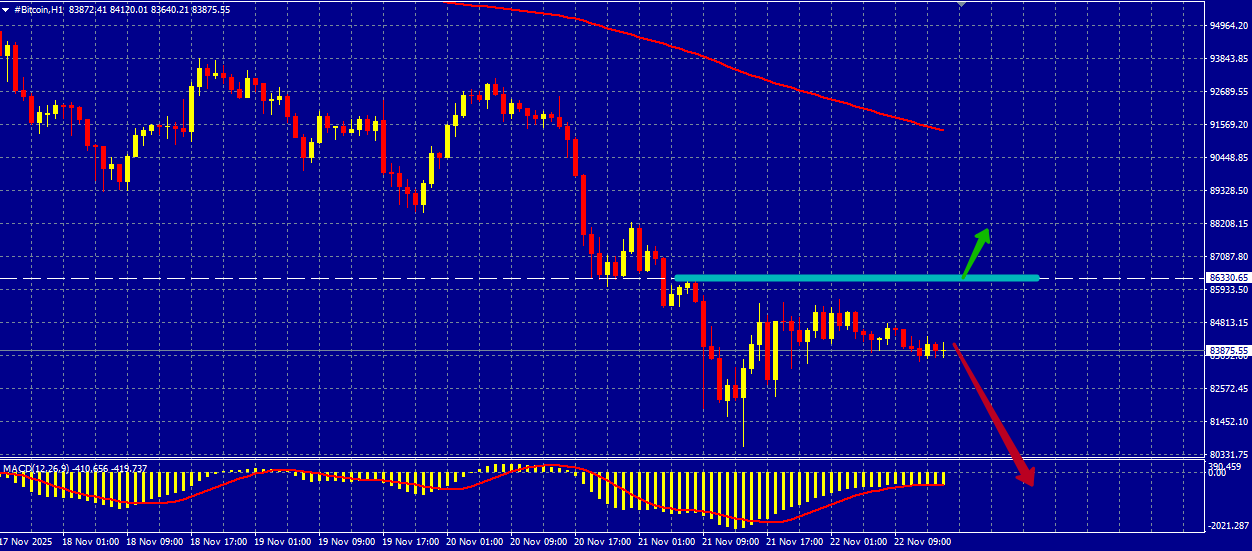The width and height of the screenshot is (1252, 551).
Task: Click the gray chart shift marker triangle
Action: [961, 5]
